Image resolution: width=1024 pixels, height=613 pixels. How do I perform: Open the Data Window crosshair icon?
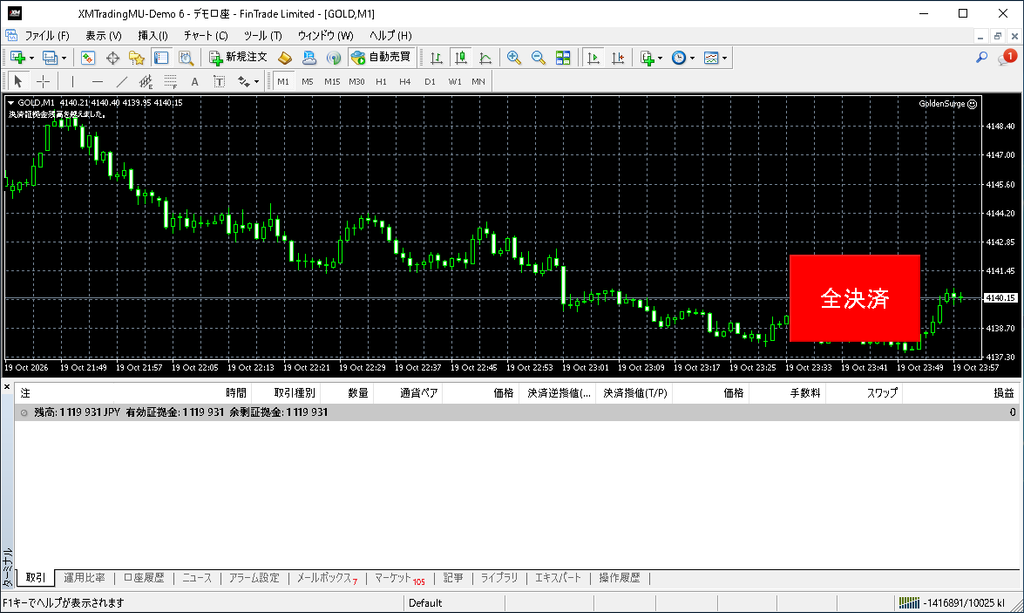tap(112, 58)
